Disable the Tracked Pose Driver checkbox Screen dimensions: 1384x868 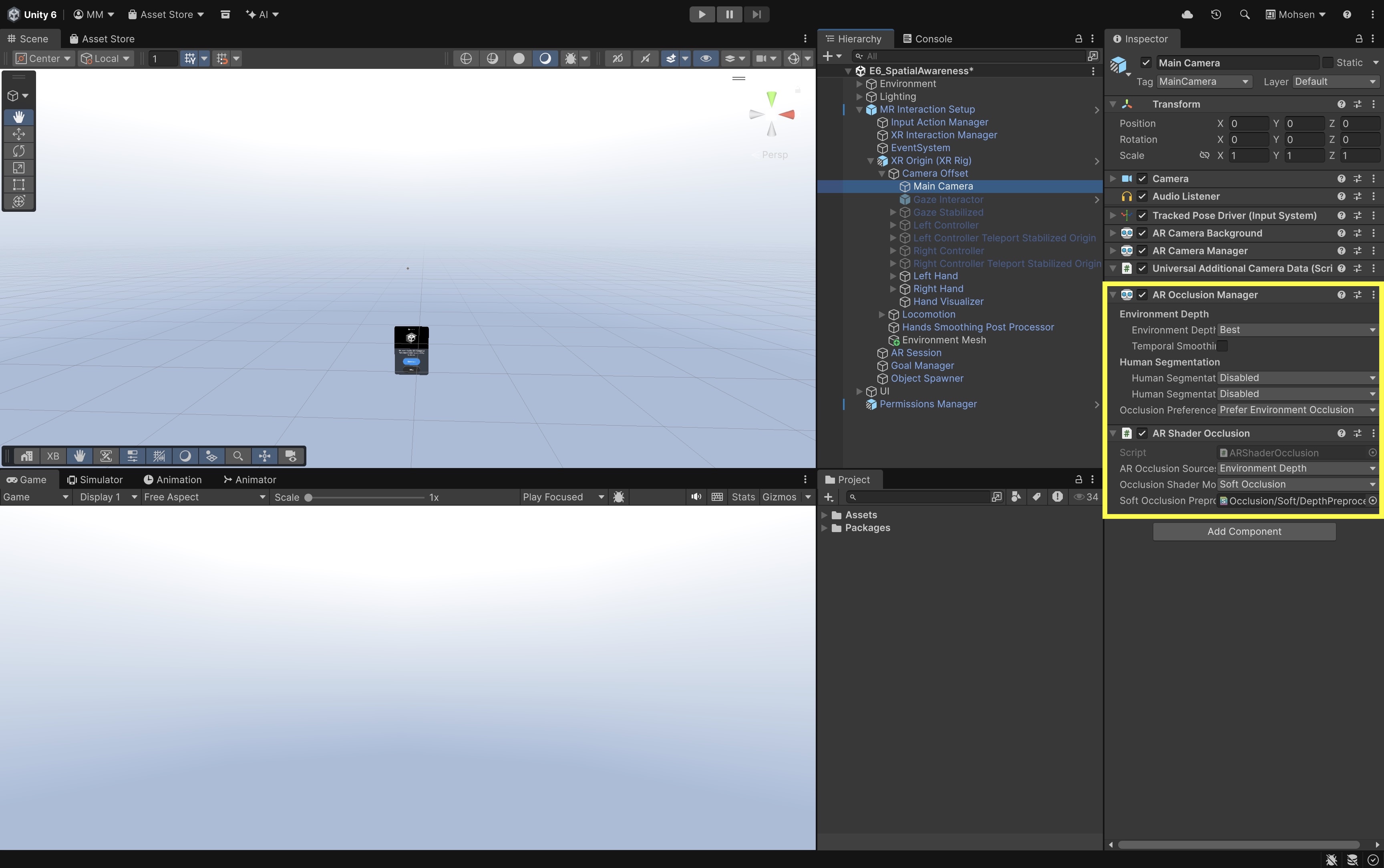[x=1143, y=215]
